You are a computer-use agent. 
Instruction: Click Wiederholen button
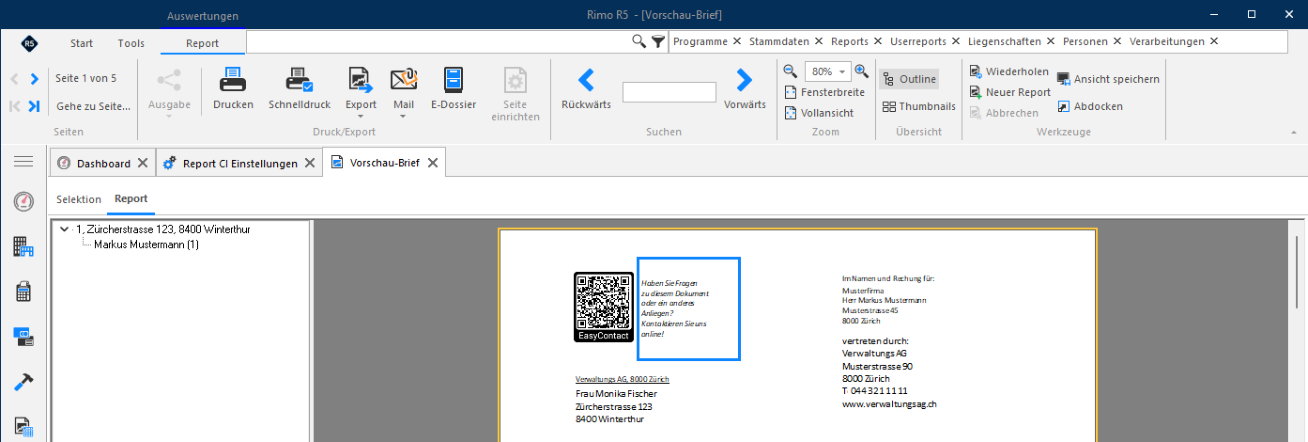pos(1008,71)
